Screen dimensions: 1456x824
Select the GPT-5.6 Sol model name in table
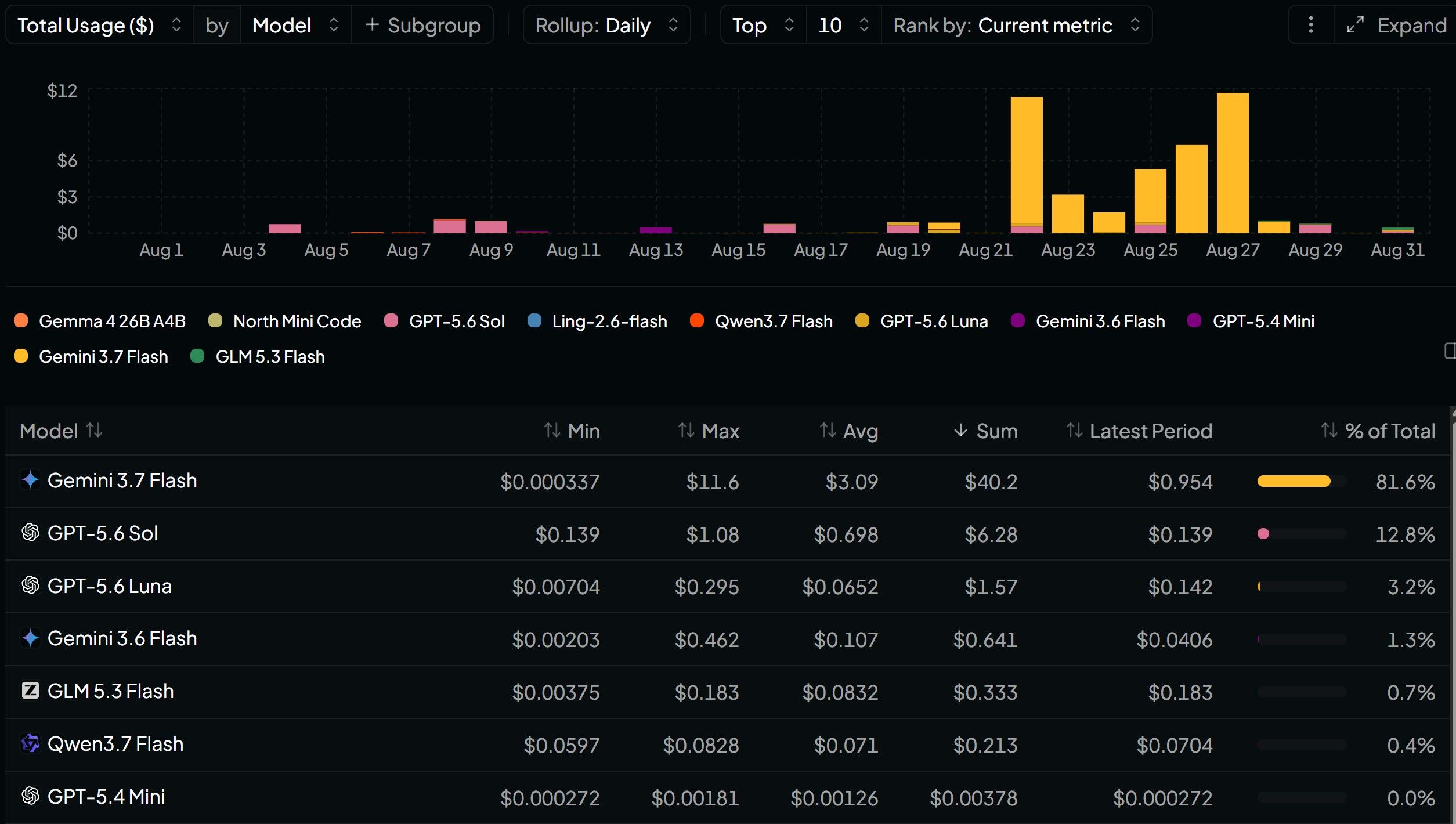click(103, 533)
